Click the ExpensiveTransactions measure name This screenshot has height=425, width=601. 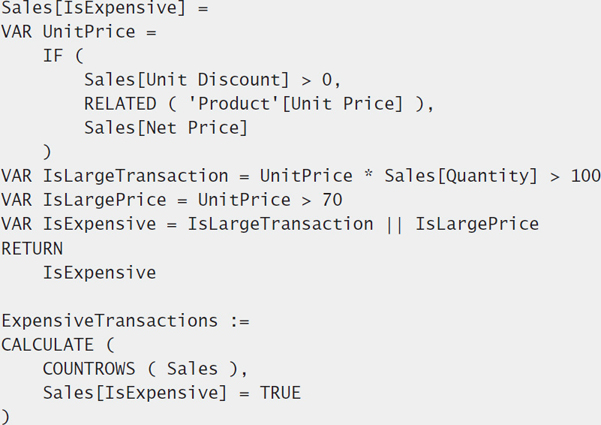(110, 321)
